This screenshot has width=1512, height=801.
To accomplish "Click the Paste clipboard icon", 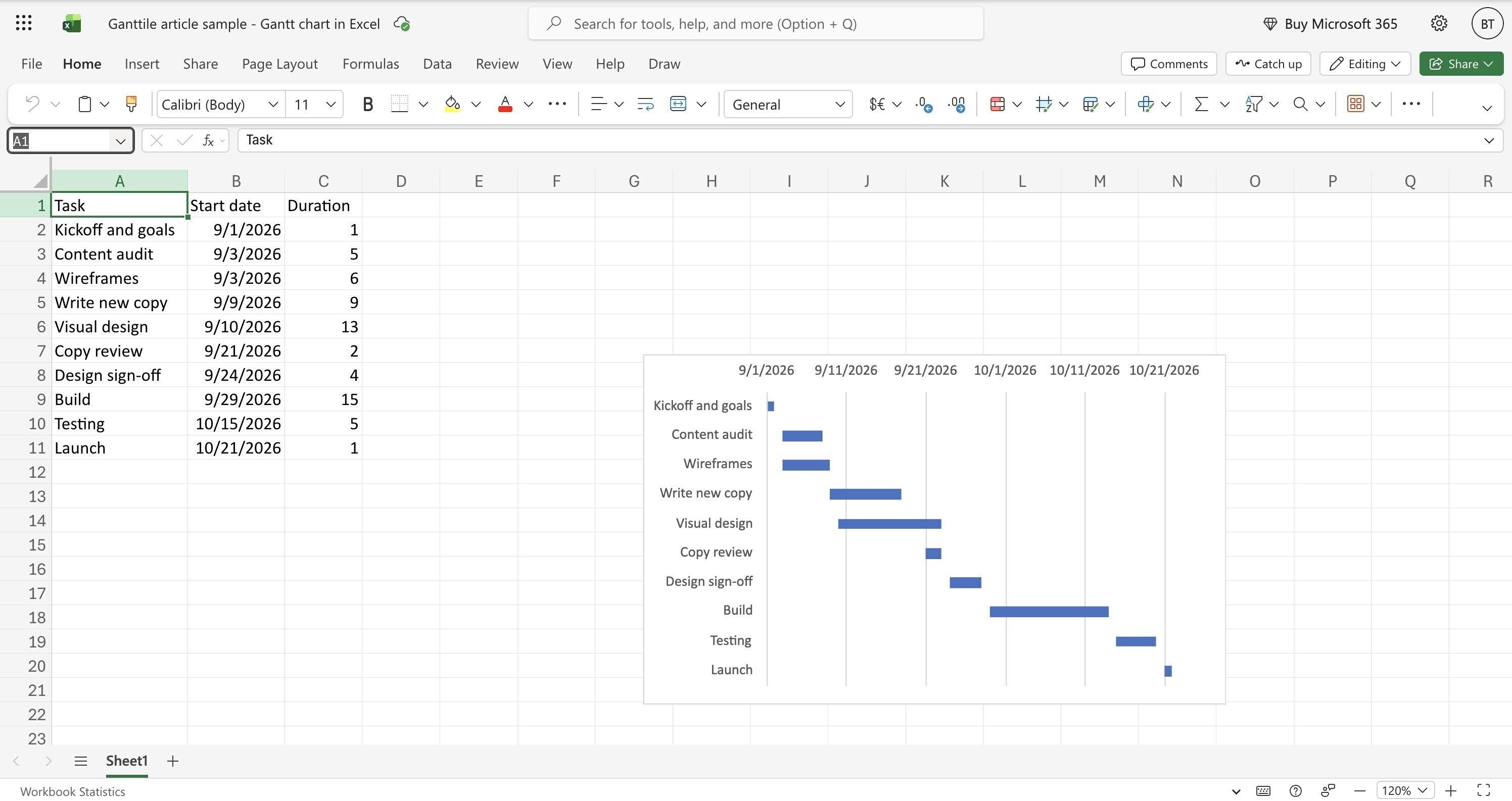I will (85, 104).
